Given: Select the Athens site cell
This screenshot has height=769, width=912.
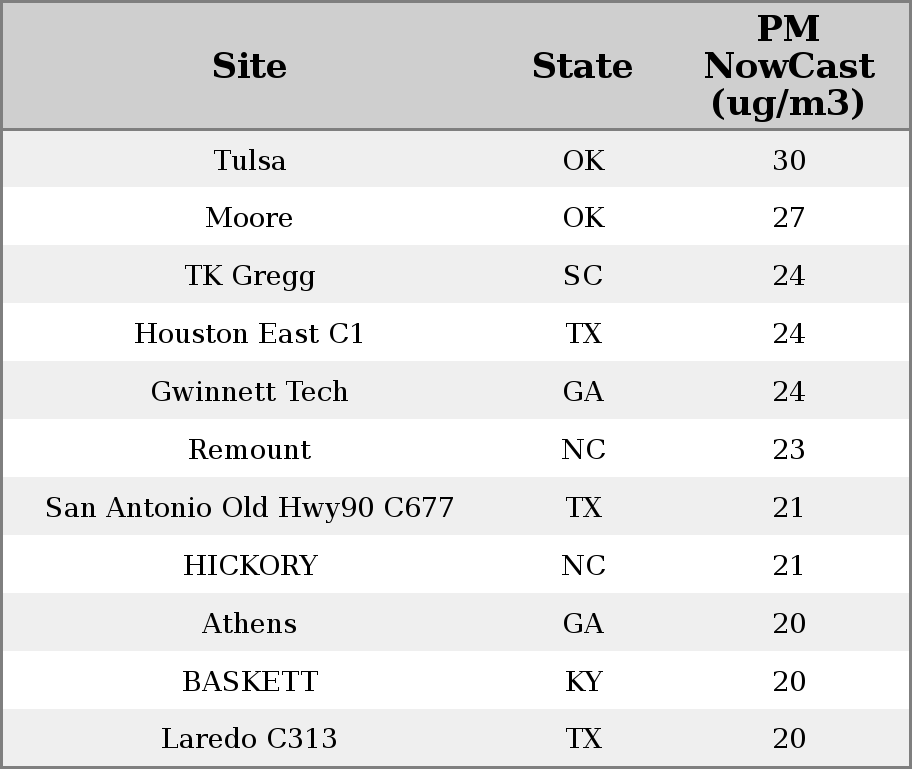Looking at the screenshot, I should click(250, 623).
